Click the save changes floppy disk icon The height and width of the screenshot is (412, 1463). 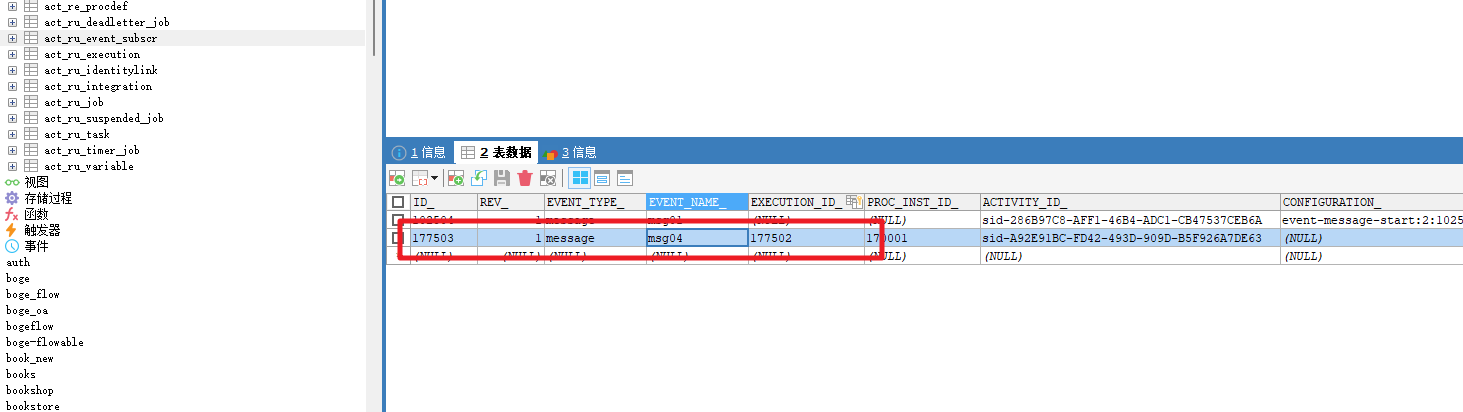tap(502, 178)
